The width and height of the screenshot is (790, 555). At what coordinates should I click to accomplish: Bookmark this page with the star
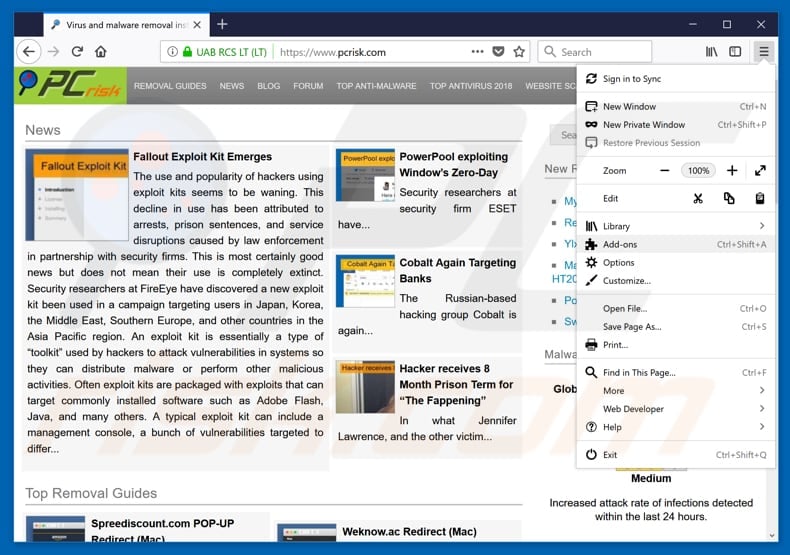tap(519, 51)
